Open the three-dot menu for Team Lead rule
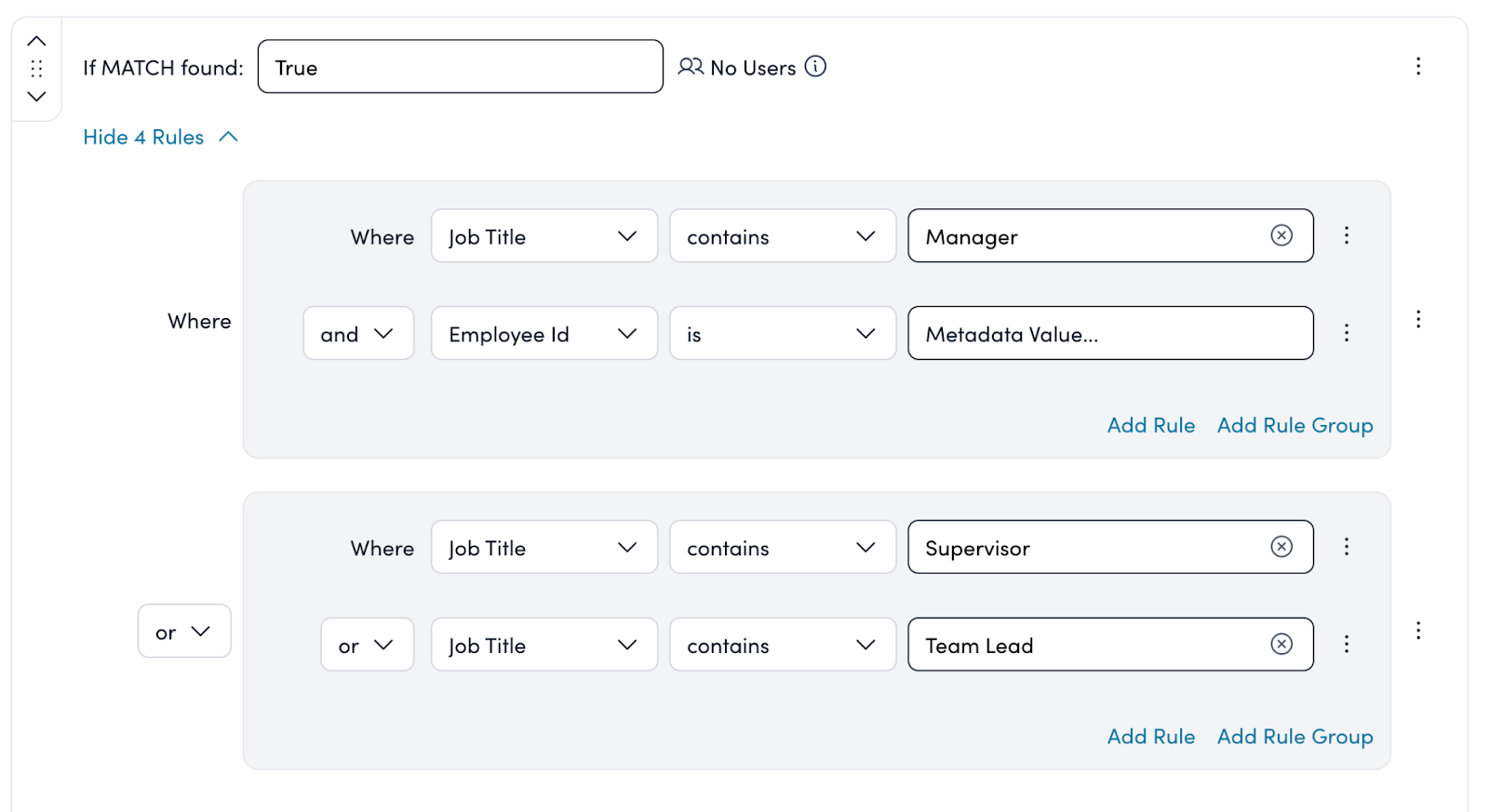1489x812 pixels. click(x=1346, y=644)
